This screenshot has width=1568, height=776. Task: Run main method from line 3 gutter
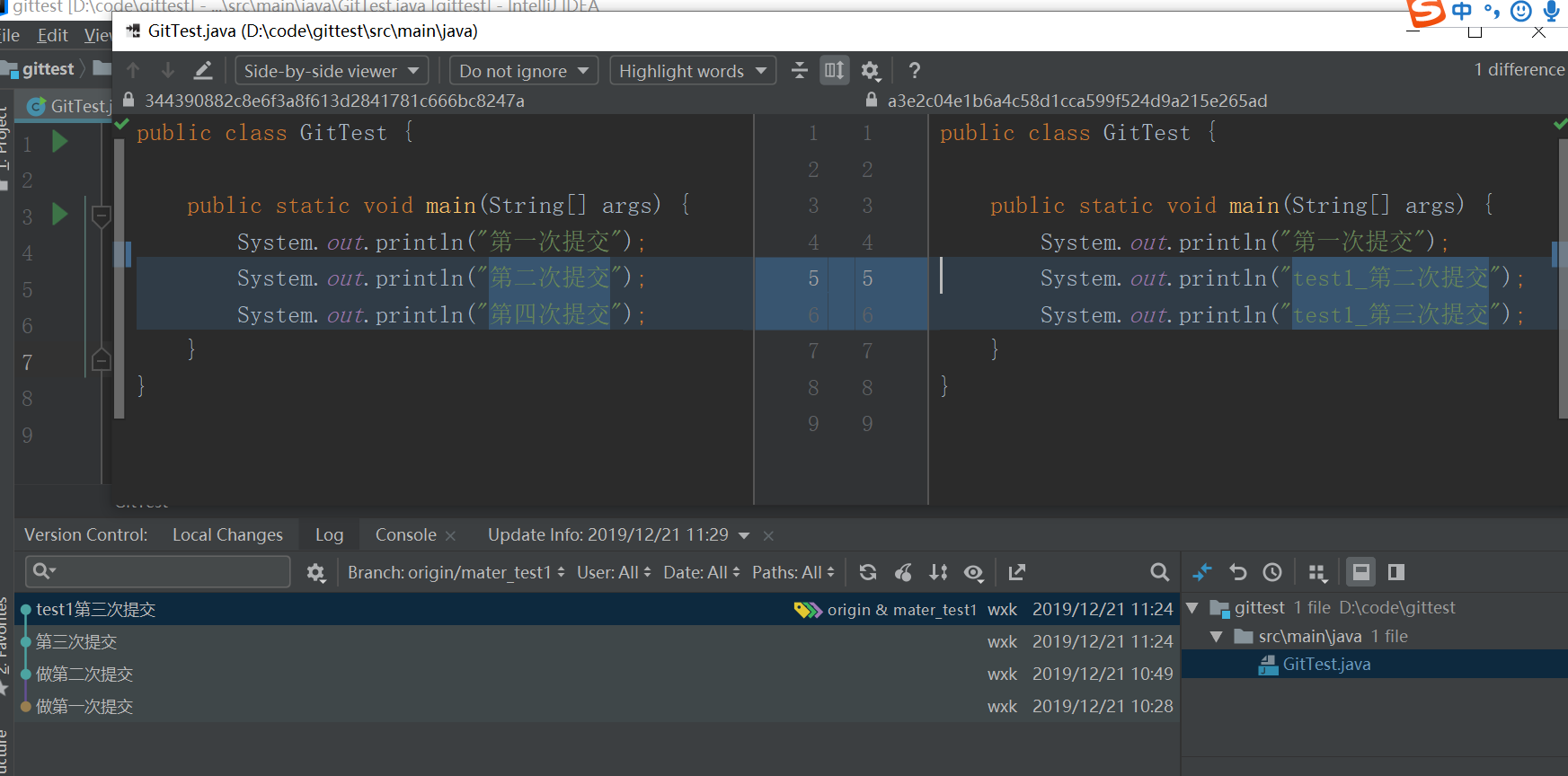[x=60, y=214]
